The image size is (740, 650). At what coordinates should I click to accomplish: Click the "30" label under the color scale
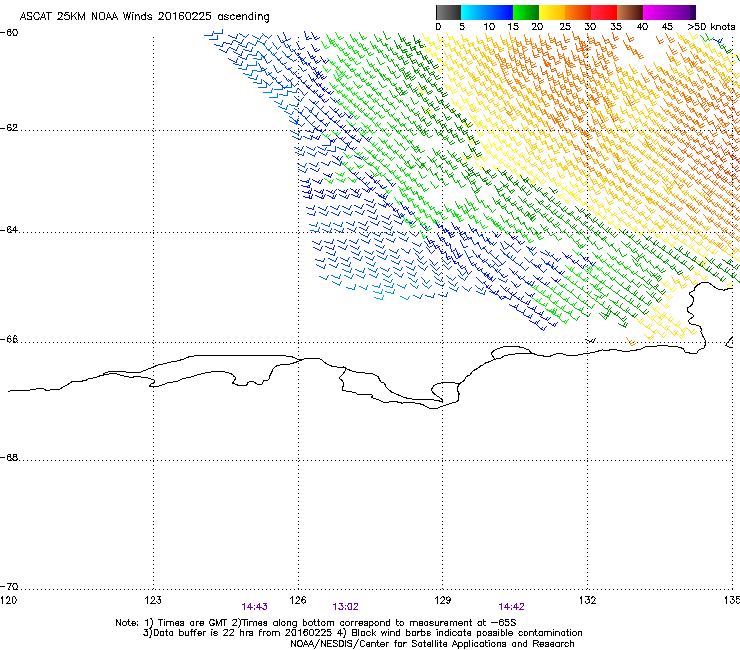pyautogui.click(x=590, y=26)
